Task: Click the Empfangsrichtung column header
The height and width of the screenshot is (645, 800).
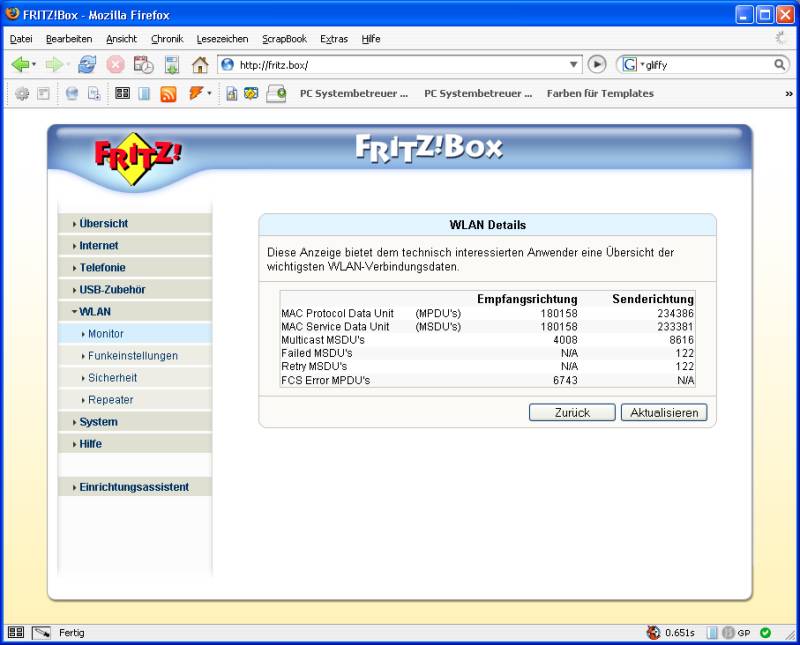Action: (x=527, y=299)
